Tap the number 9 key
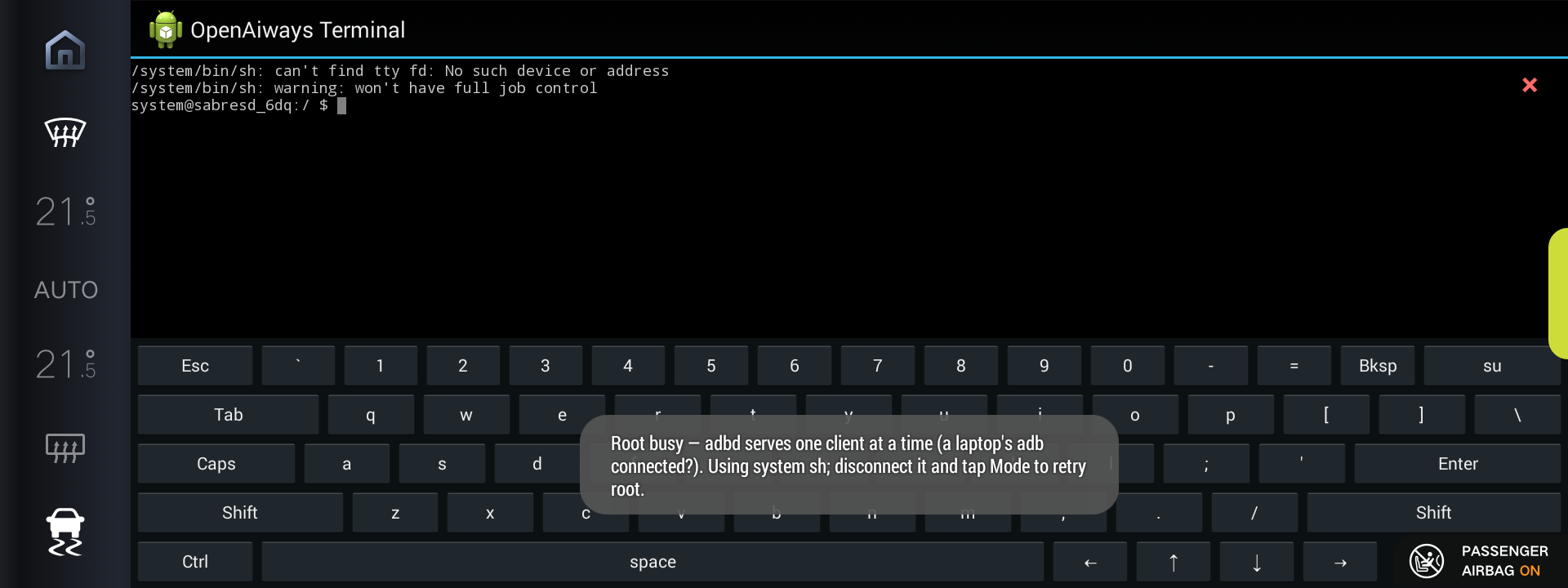The width and height of the screenshot is (1568, 588). click(1045, 366)
